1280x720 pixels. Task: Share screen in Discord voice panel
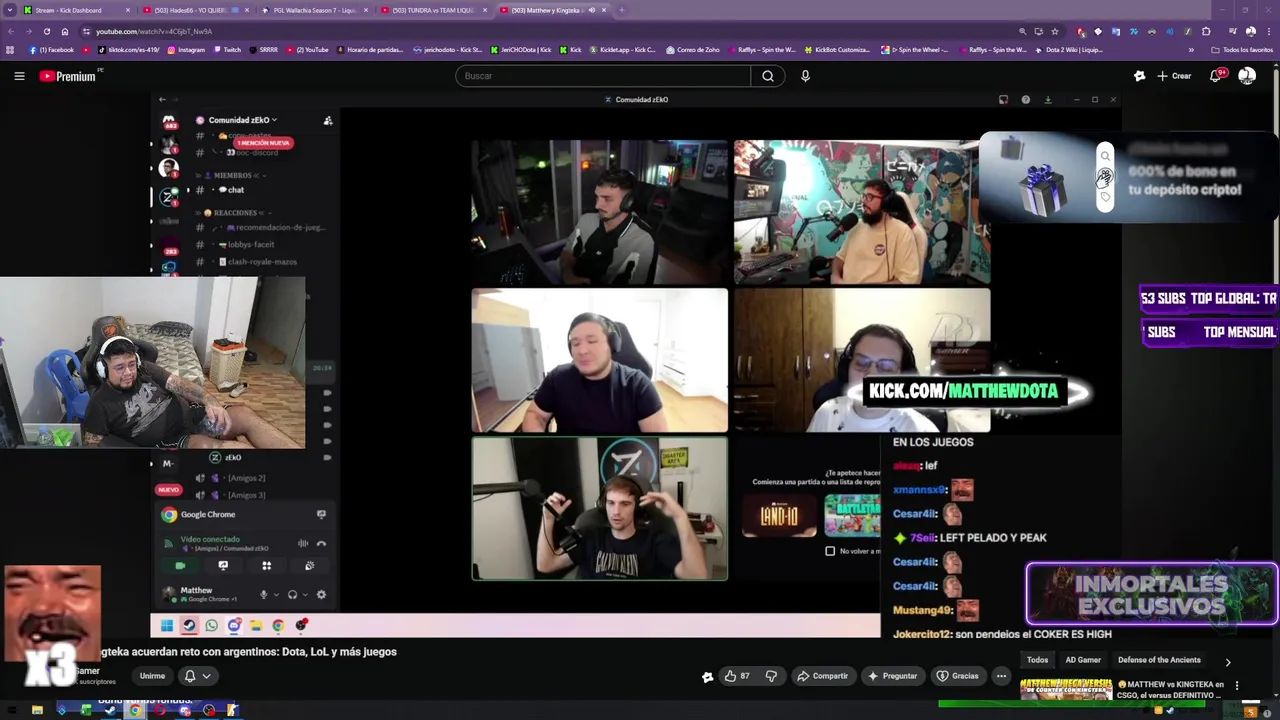tap(223, 566)
